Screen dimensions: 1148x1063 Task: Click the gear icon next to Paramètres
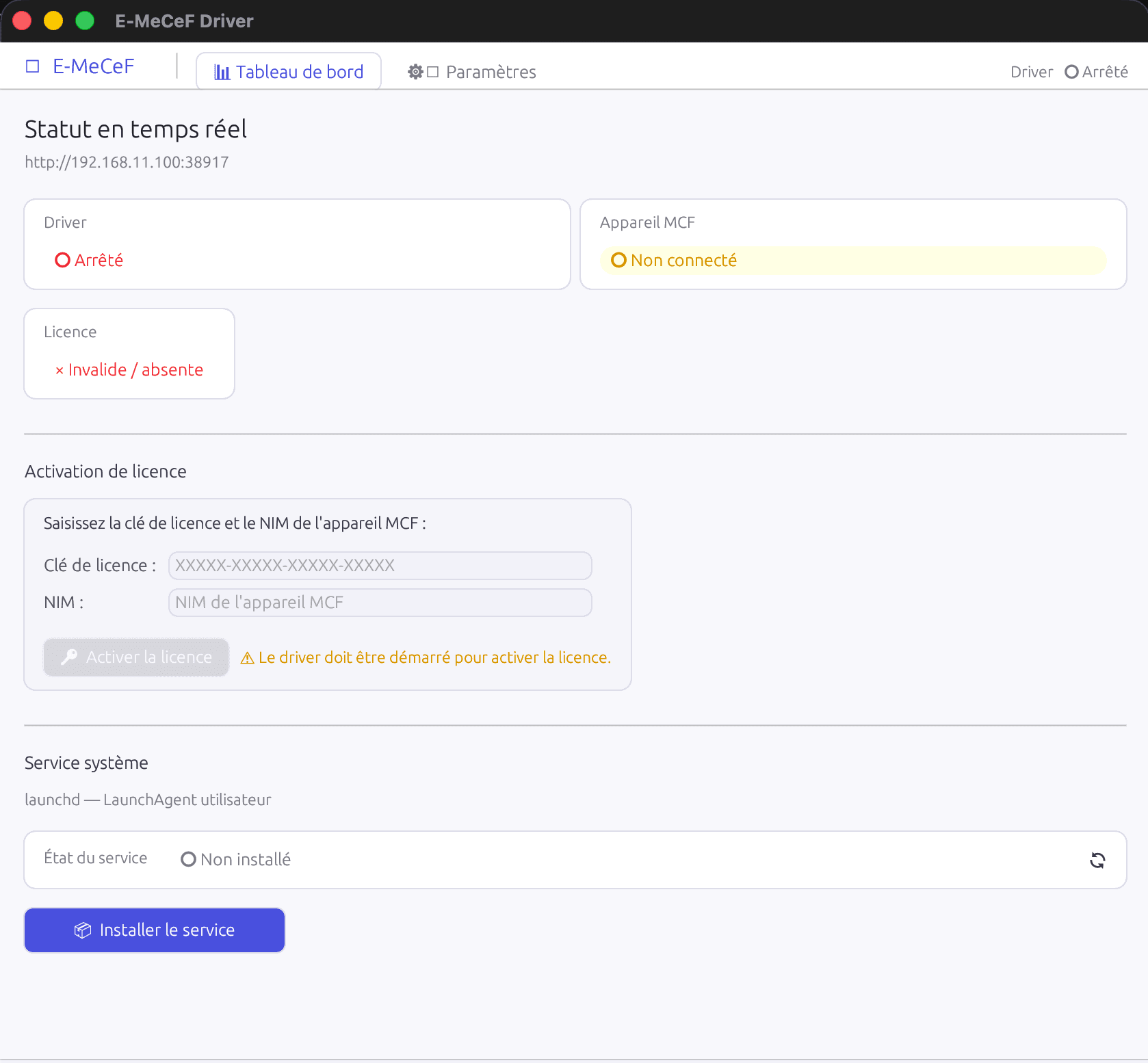pyautogui.click(x=415, y=72)
